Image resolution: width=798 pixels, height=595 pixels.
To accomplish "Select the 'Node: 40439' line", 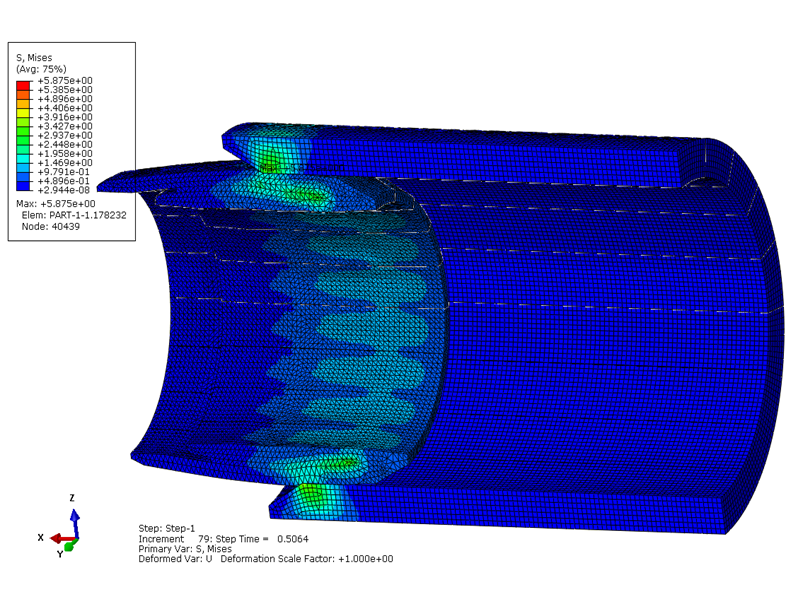I will pos(50,226).
